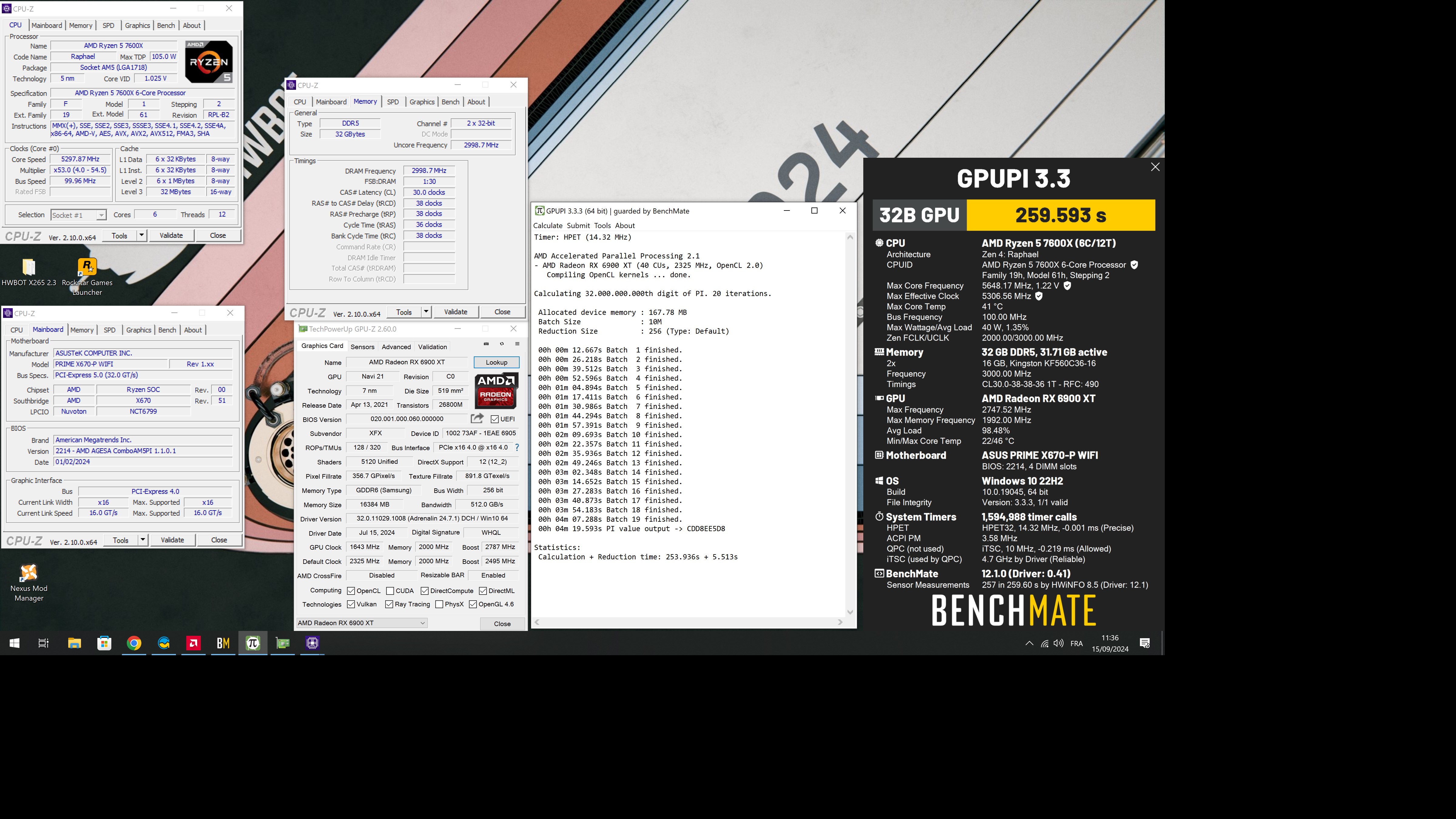Click the BIOS export share icon in GPU-Z

point(477,419)
